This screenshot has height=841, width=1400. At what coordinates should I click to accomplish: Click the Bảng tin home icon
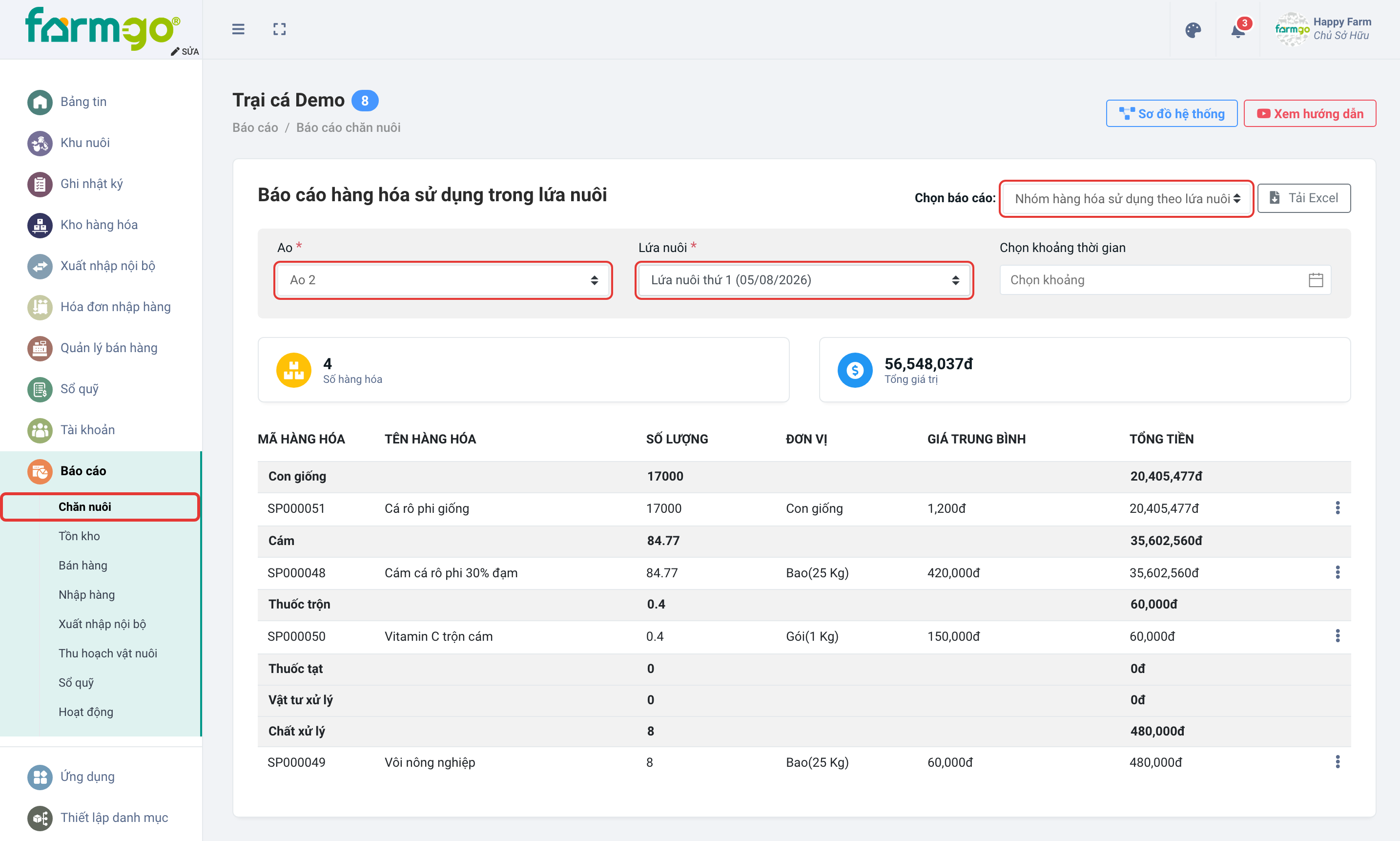[x=40, y=102]
